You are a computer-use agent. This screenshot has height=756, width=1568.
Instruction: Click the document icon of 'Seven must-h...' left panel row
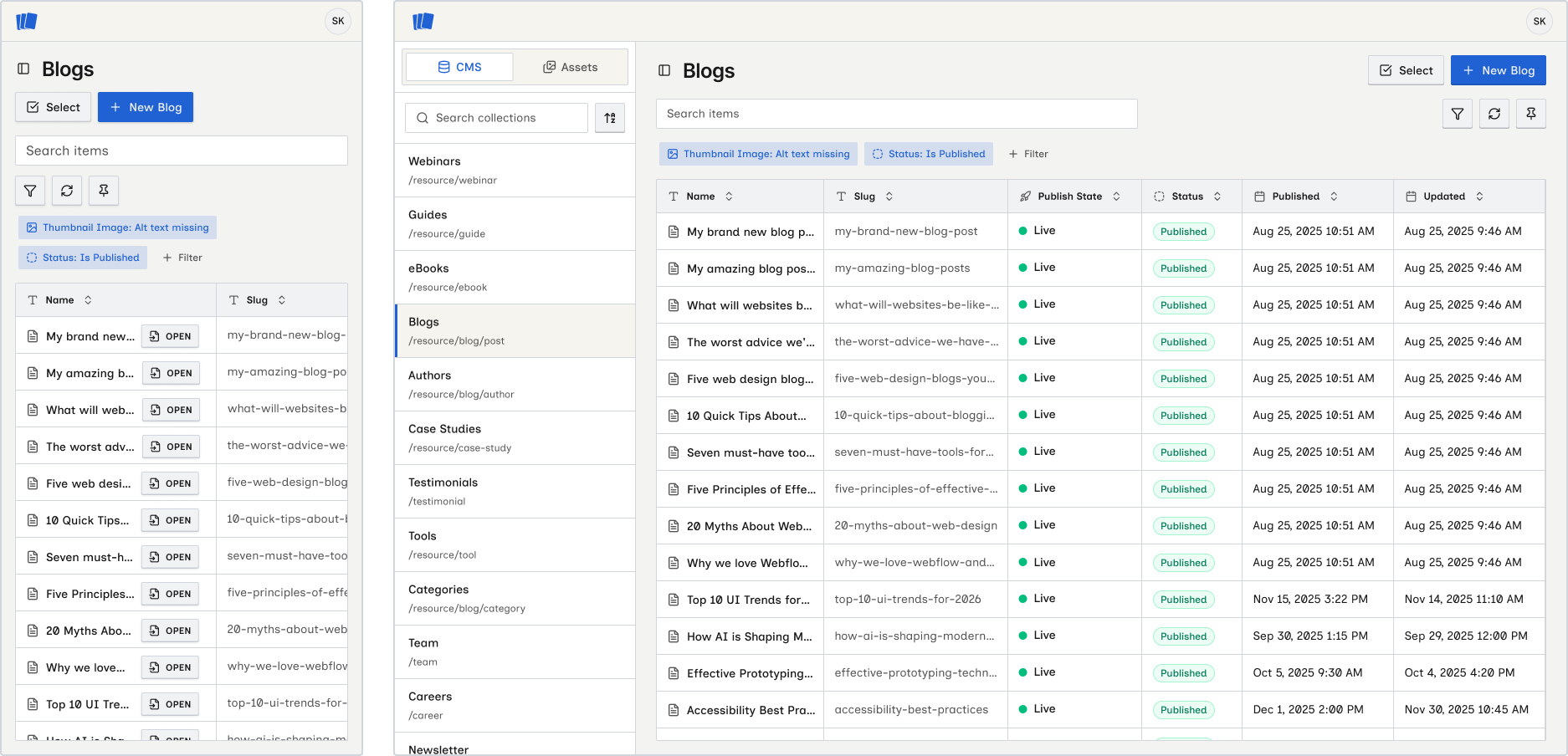(x=33, y=557)
